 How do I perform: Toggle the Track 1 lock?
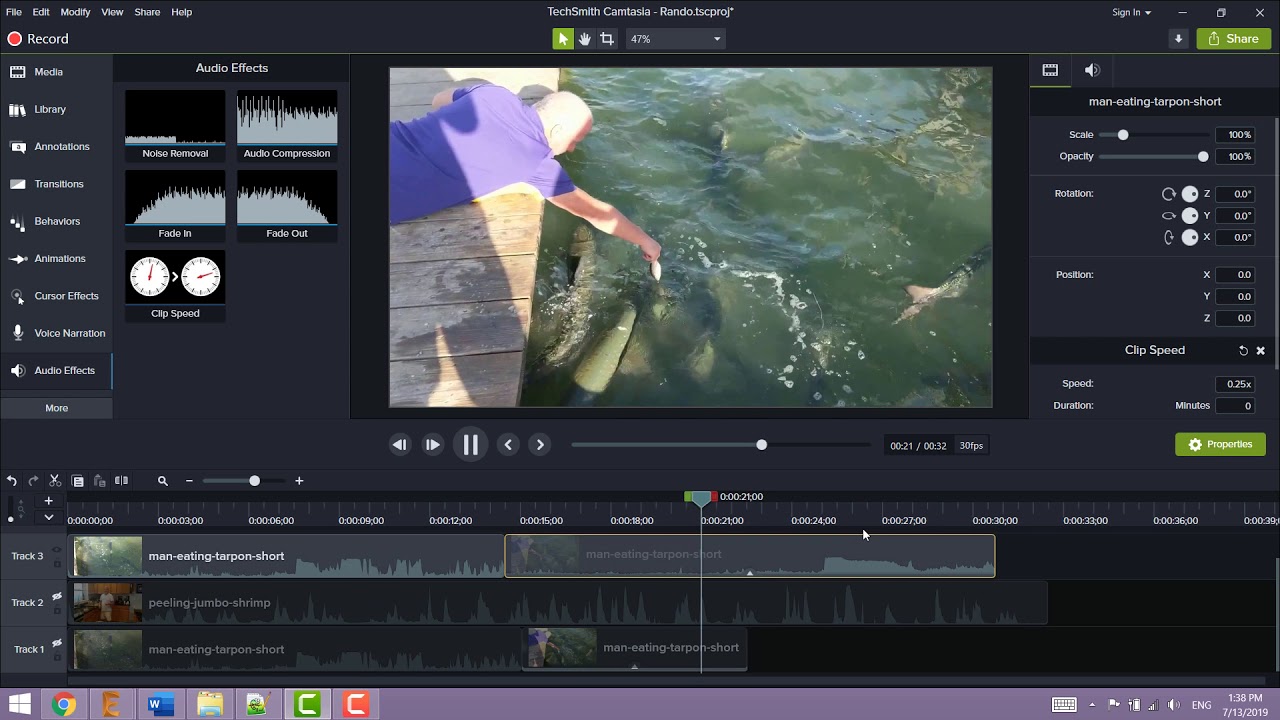57,656
